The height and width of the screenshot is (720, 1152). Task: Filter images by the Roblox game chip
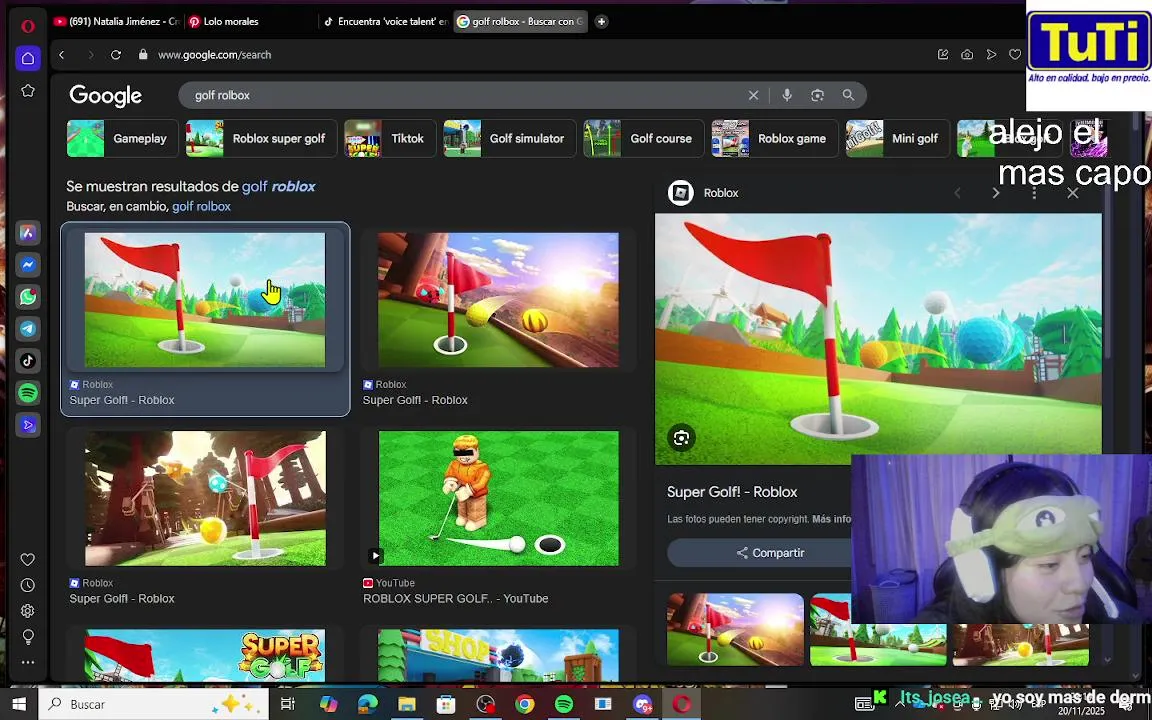pos(774,138)
